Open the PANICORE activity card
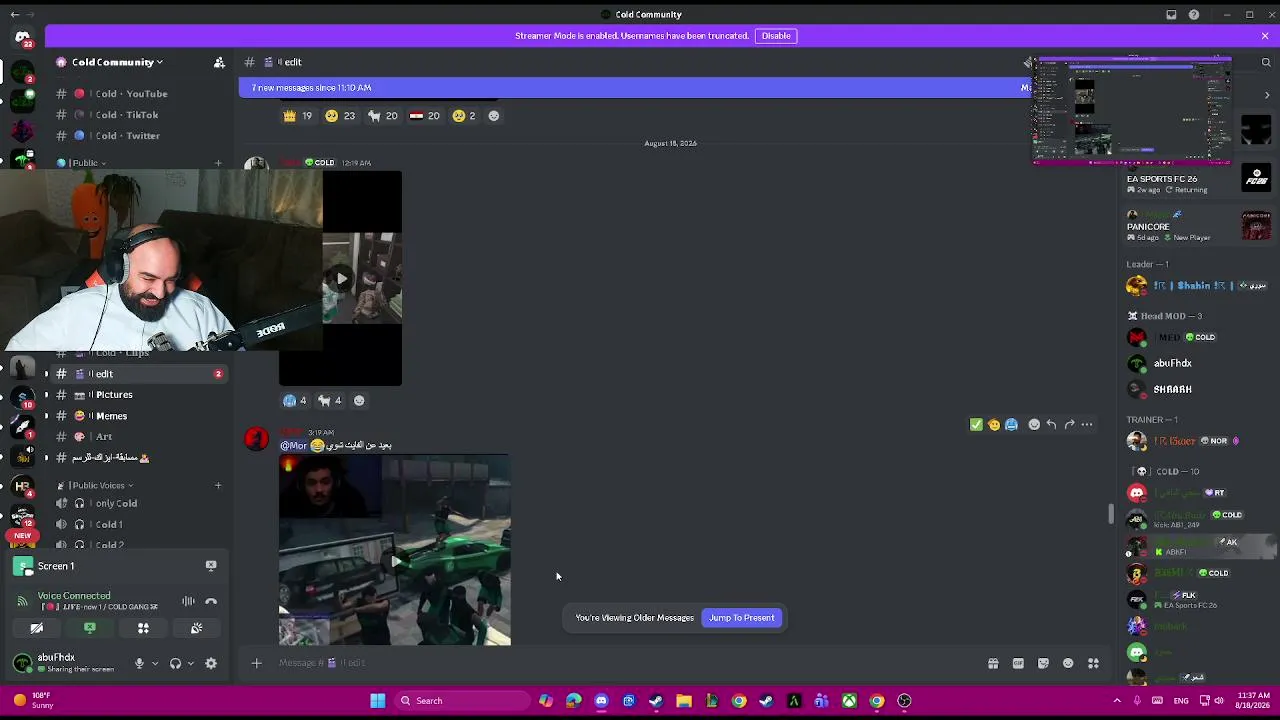 (x=1198, y=226)
